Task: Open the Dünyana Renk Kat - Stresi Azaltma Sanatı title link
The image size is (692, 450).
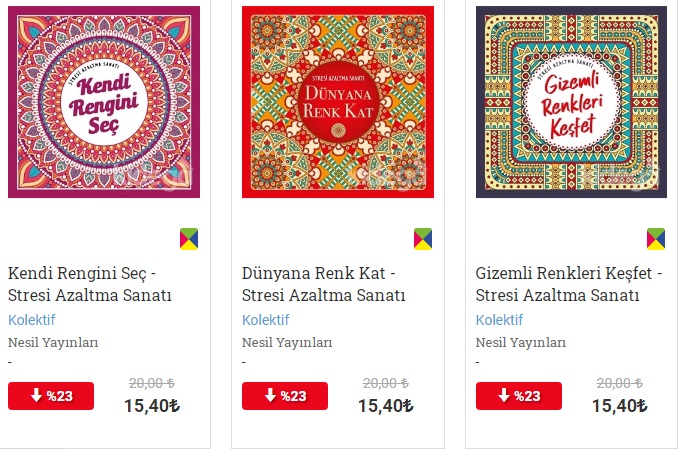Action: [323, 284]
